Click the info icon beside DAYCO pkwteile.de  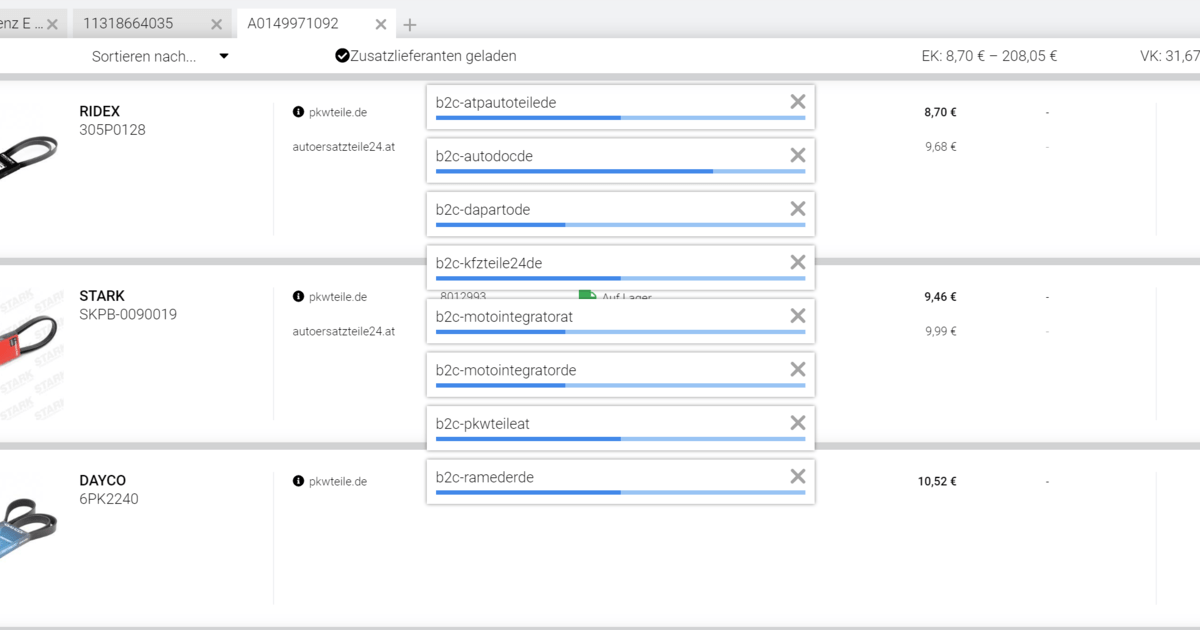pyautogui.click(x=298, y=481)
